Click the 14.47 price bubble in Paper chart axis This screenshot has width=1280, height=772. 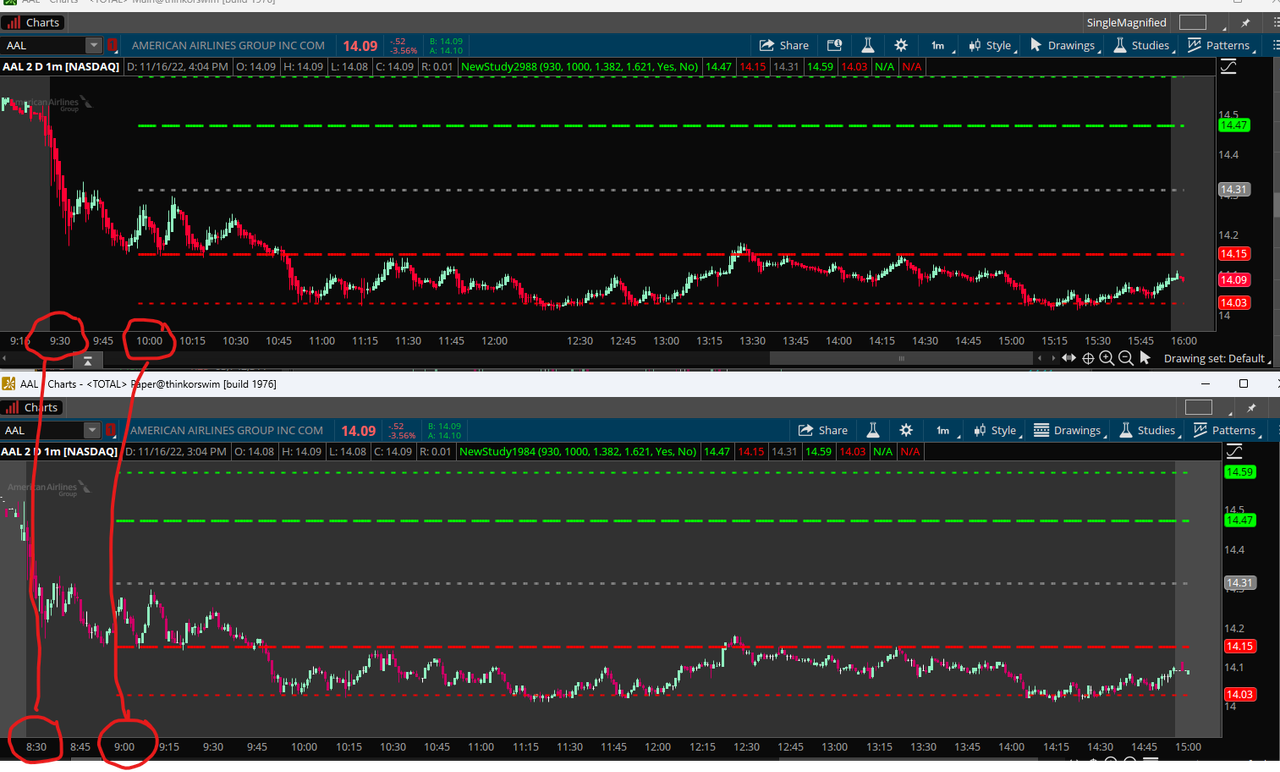click(1240, 520)
